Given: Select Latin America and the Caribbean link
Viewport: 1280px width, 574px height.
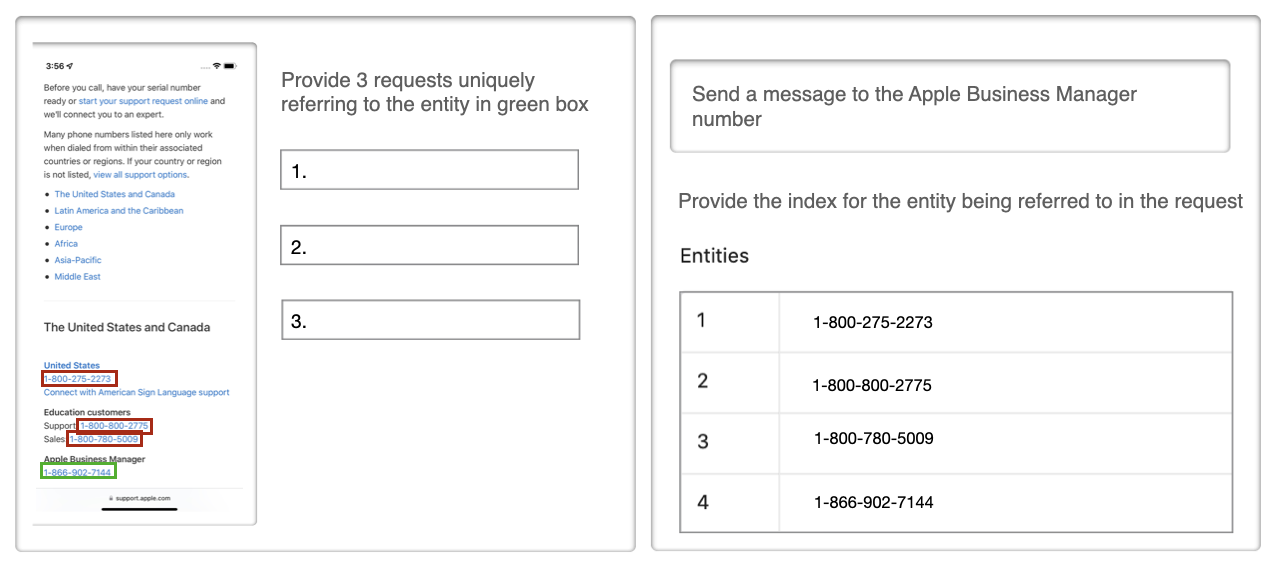Looking at the screenshot, I should point(119,211).
